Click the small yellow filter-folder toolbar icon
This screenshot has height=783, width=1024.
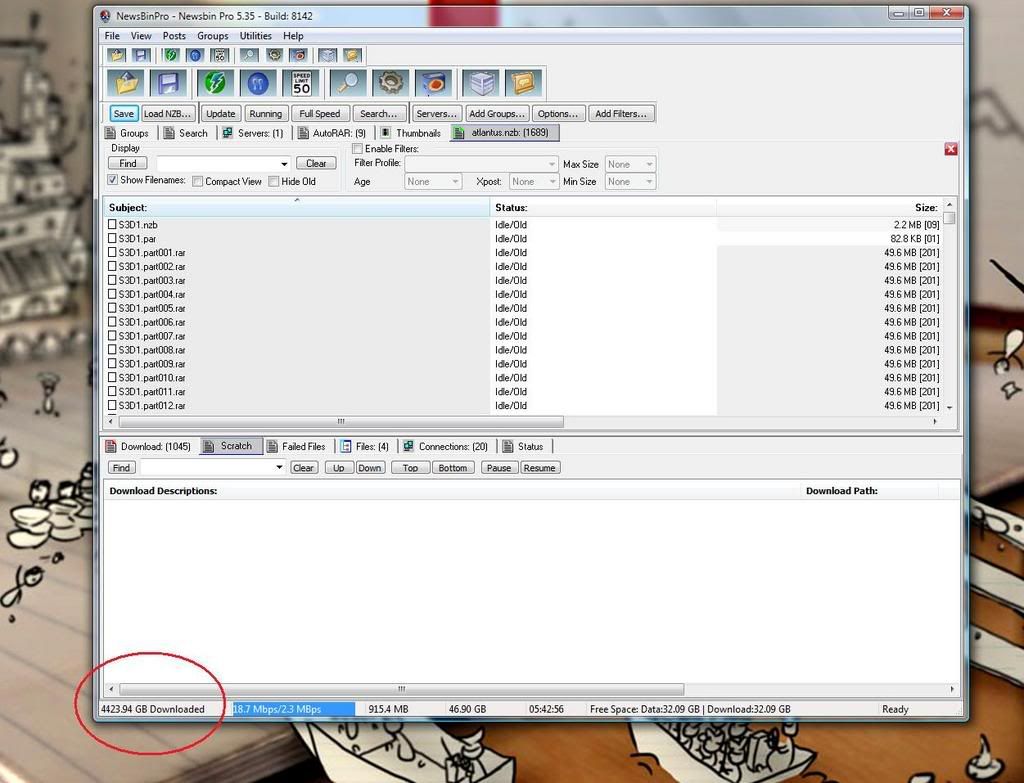click(x=352, y=56)
